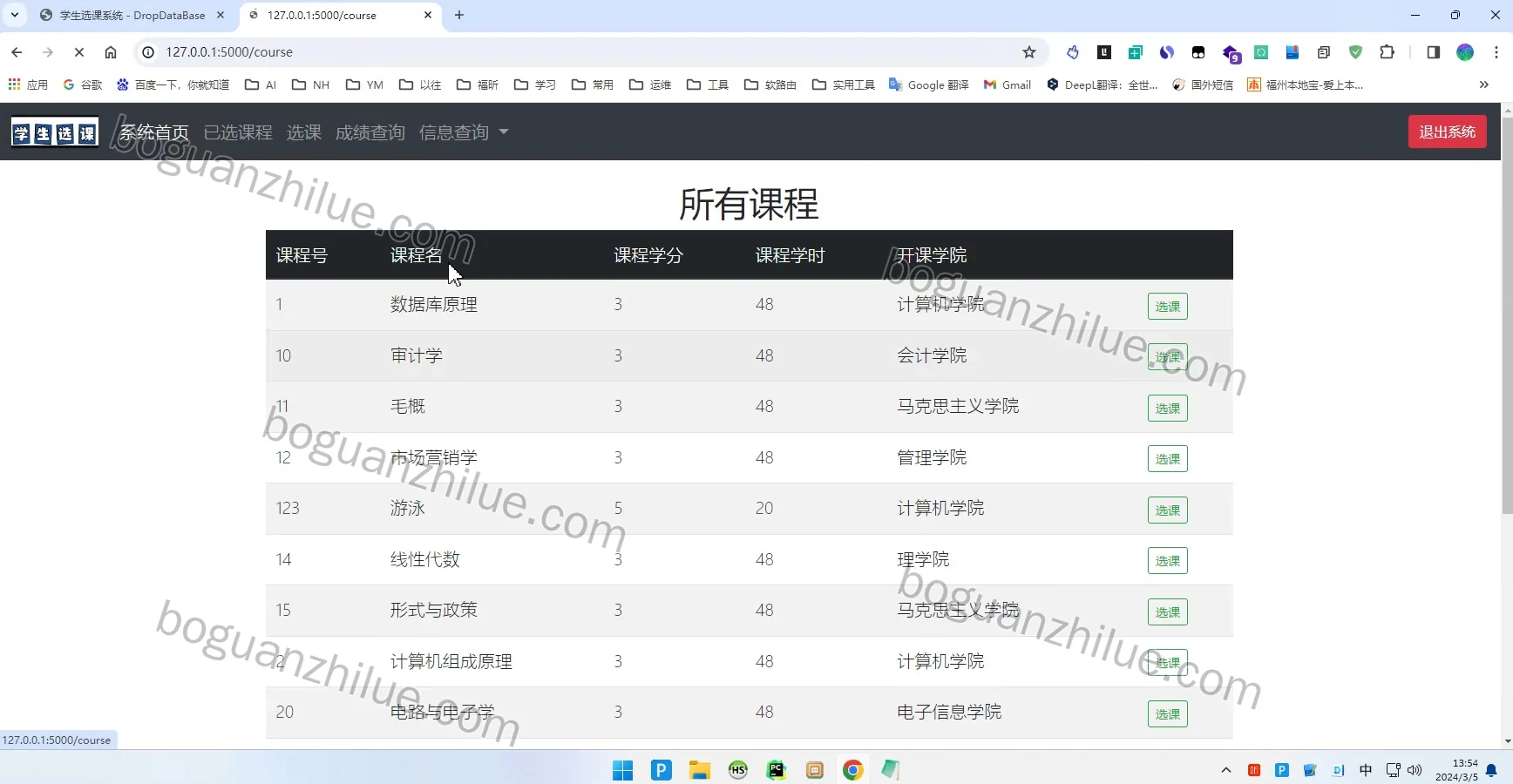Click the 形式与政策 course name cell
Image resolution: width=1513 pixels, height=784 pixels.
[434, 610]
